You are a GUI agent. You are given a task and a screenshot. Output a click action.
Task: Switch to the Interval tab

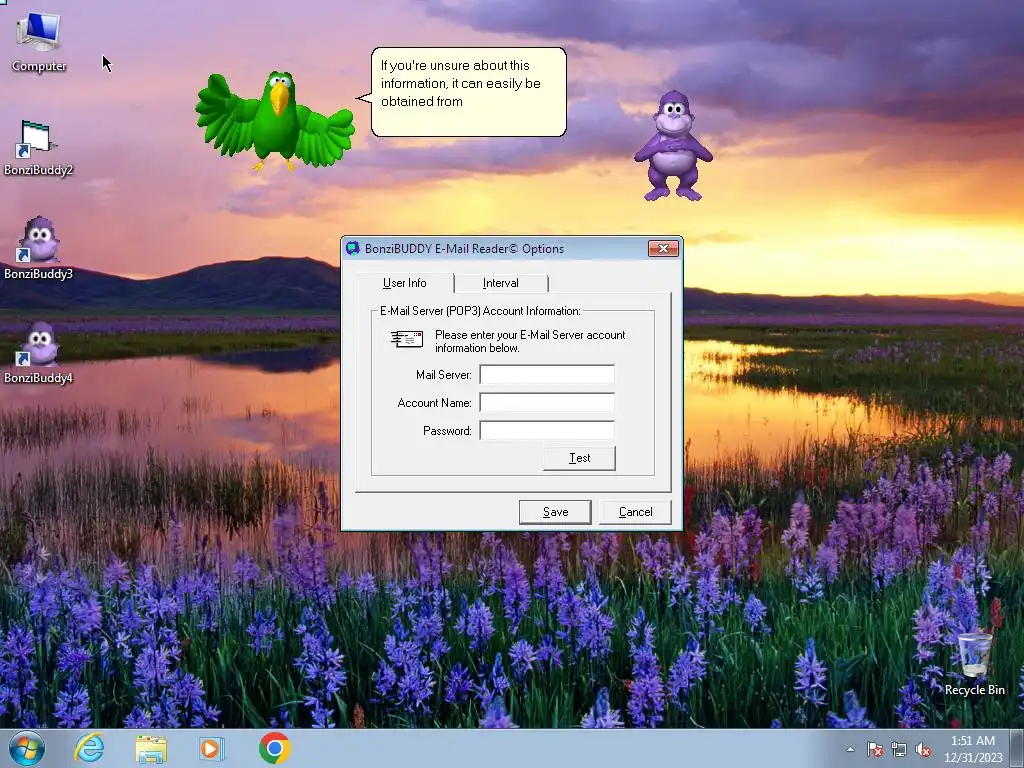click(501, 283)
